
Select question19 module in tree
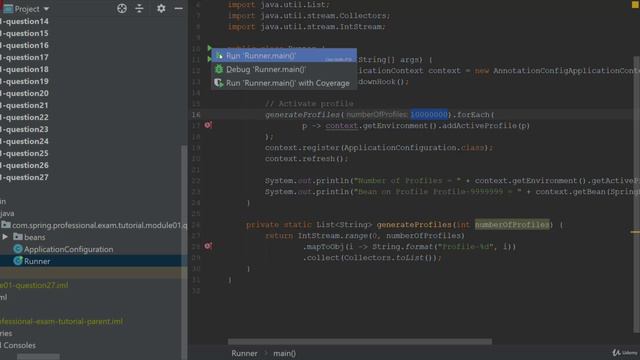click(x=24, y=81)
